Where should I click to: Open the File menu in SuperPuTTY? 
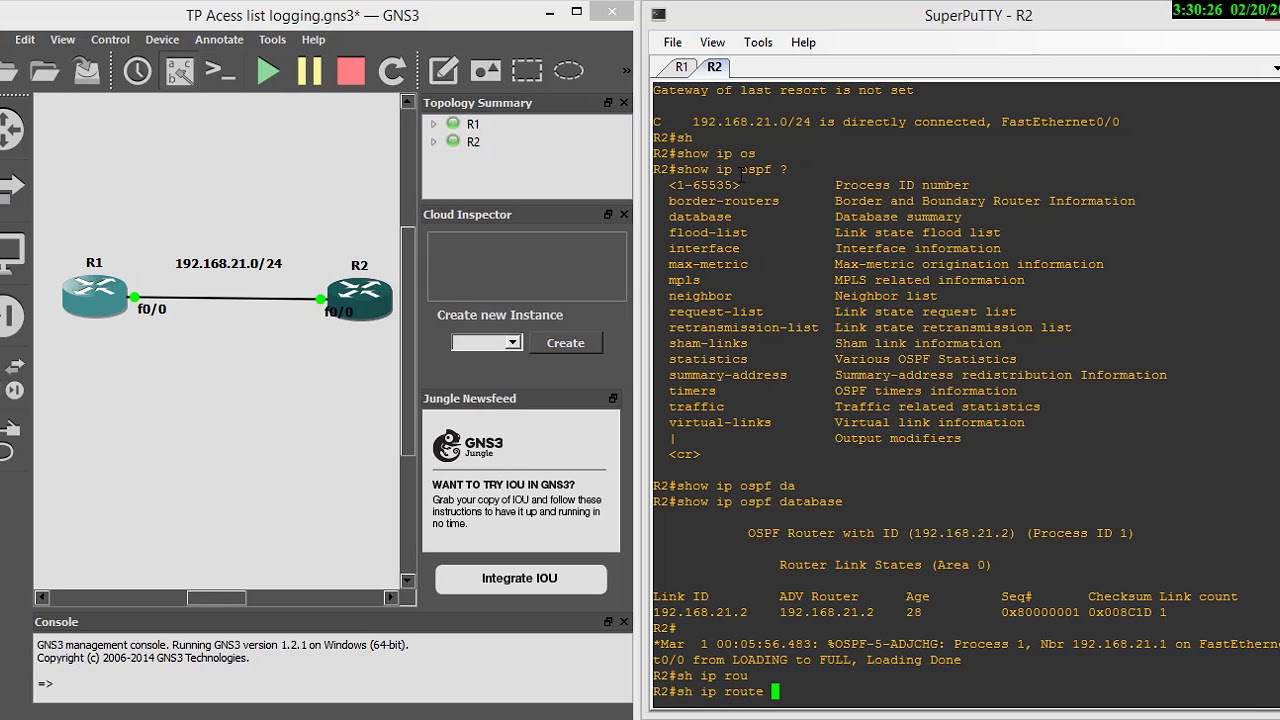(673, 42)
